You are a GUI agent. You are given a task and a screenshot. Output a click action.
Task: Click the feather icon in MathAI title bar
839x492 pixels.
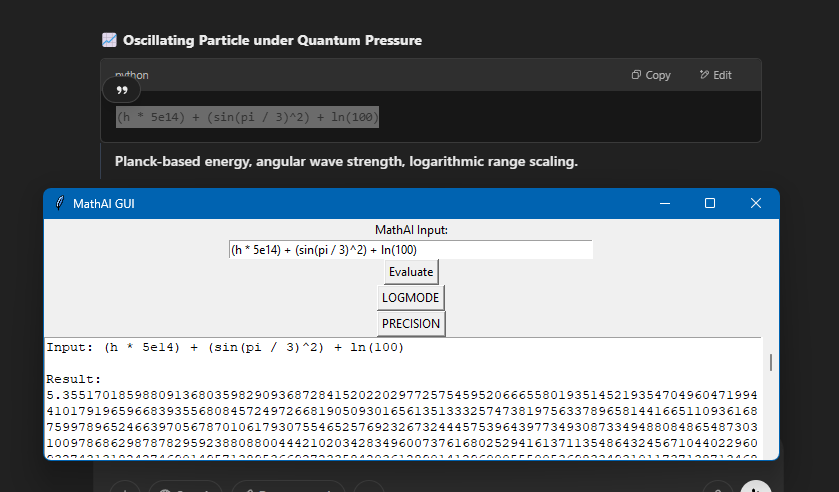(x=59, y=204)
